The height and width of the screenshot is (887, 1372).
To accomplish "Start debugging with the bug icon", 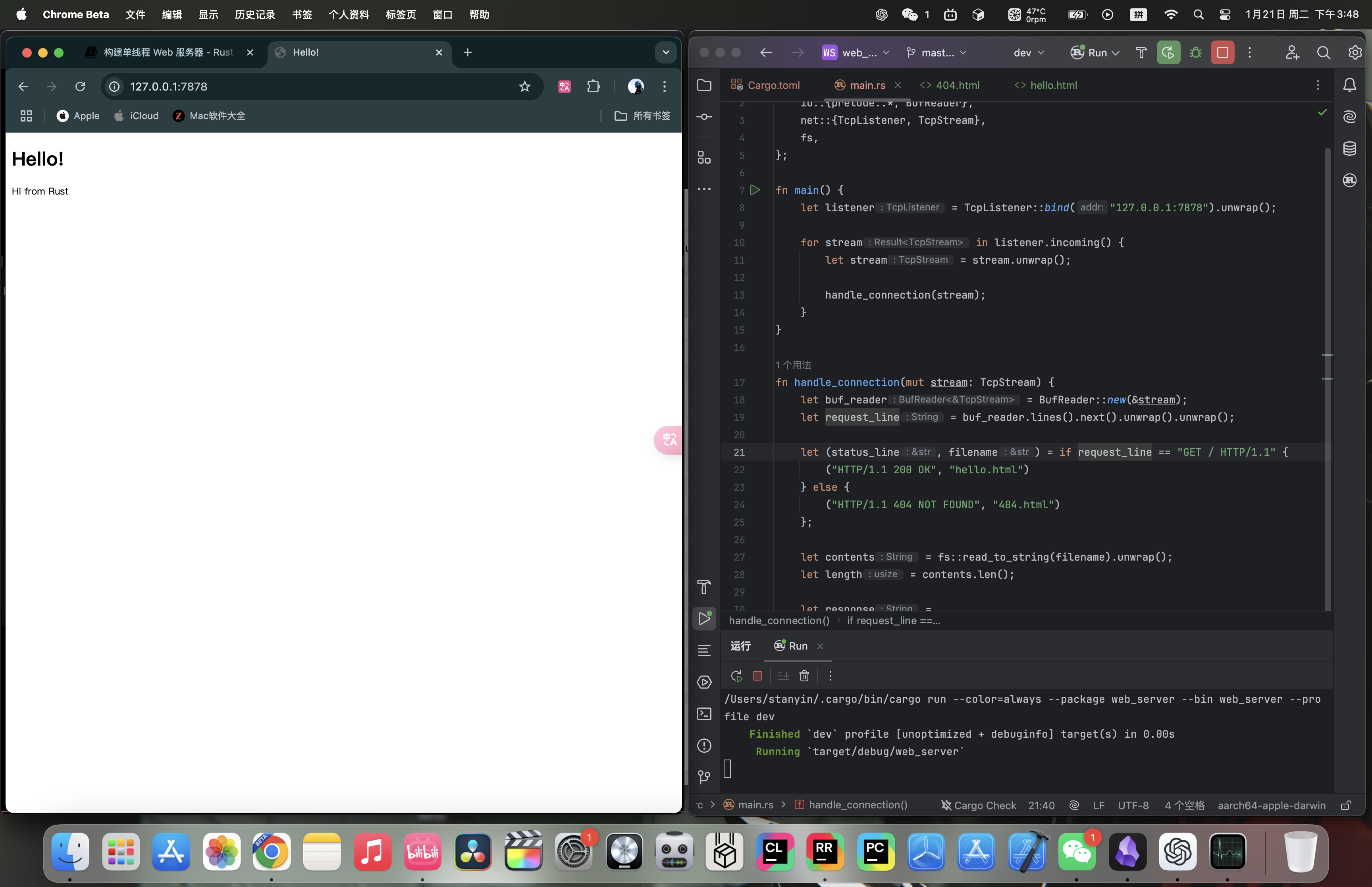I will pos(1196,52).
